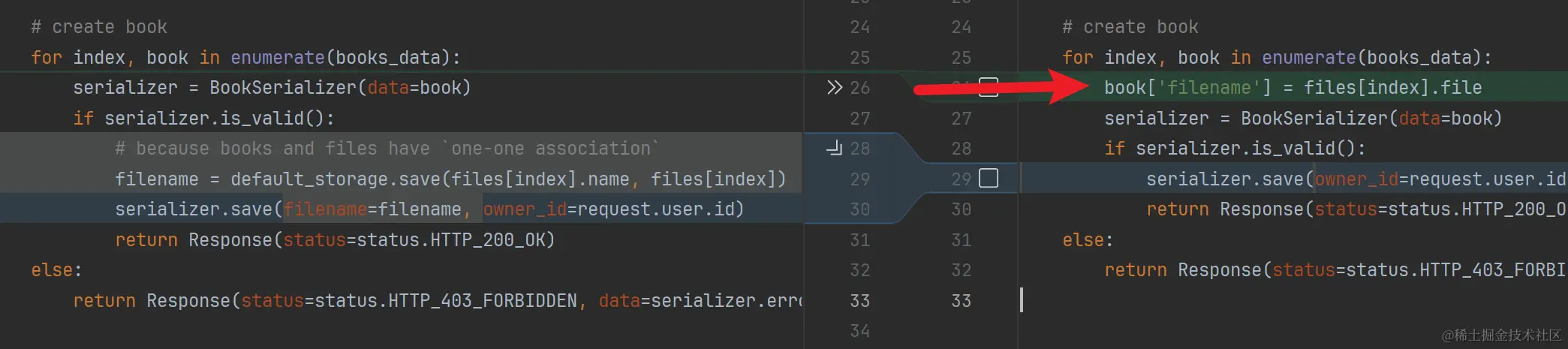Click default_storage.save in the left pane
Viewport: 1568px width, 349px height.
pos(335,179)
